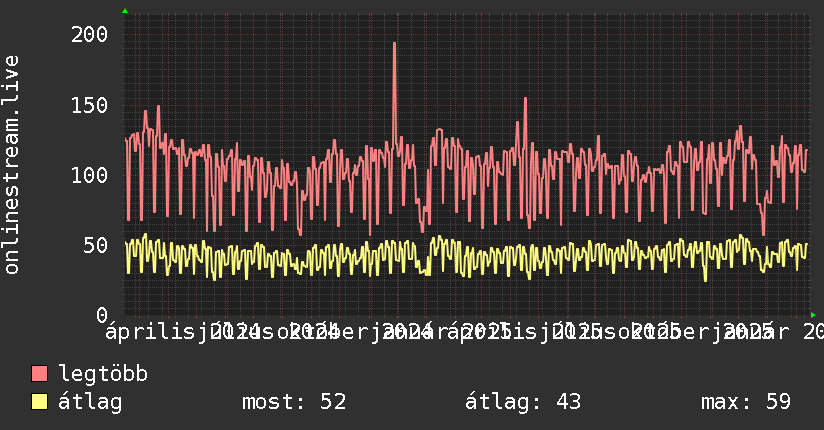Click the onlinestream.live vertical axis title
The width and height of the screenshot is (824, 430).
11,165
